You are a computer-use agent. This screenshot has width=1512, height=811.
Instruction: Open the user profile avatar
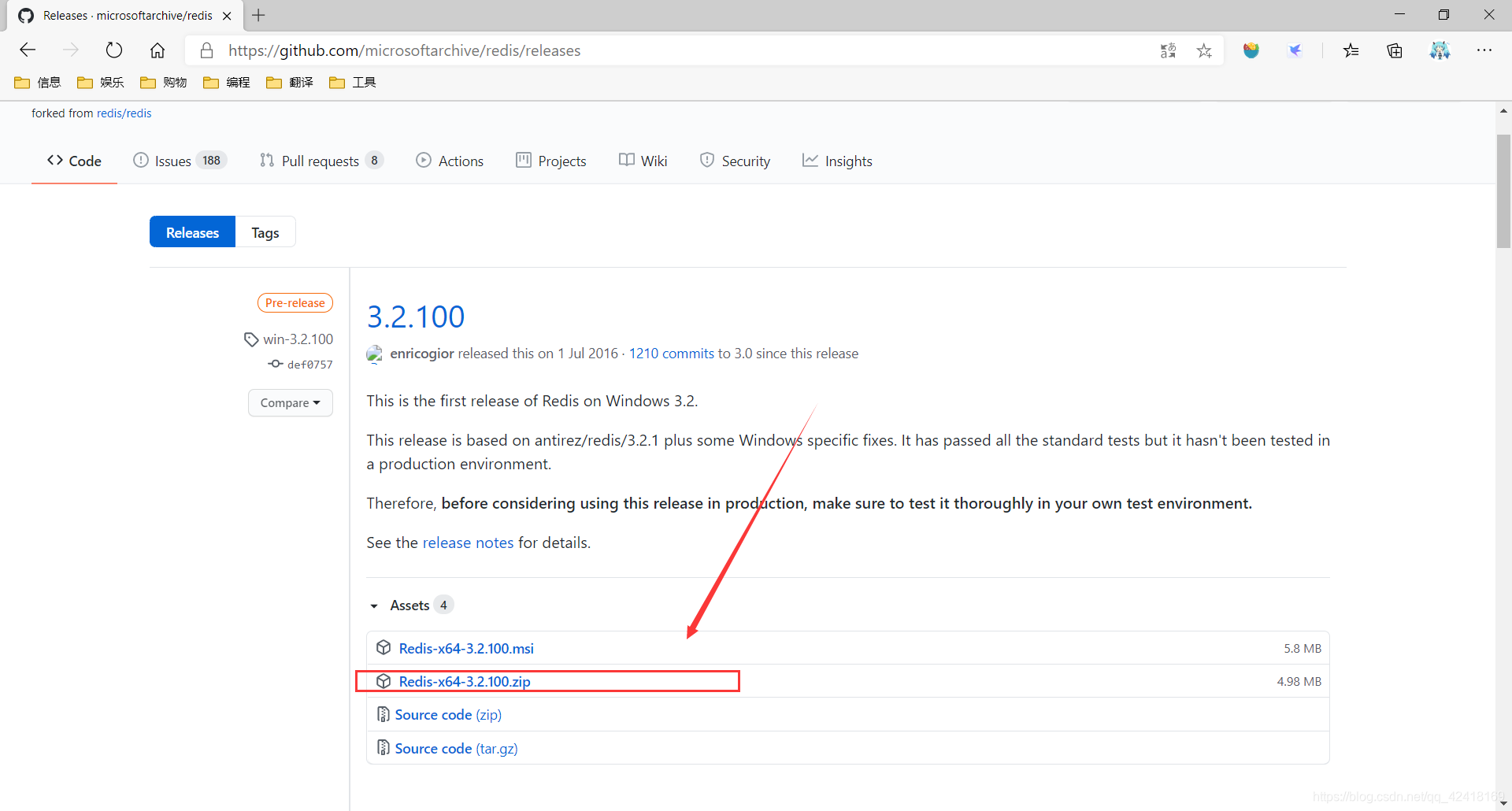point(1440,50)
